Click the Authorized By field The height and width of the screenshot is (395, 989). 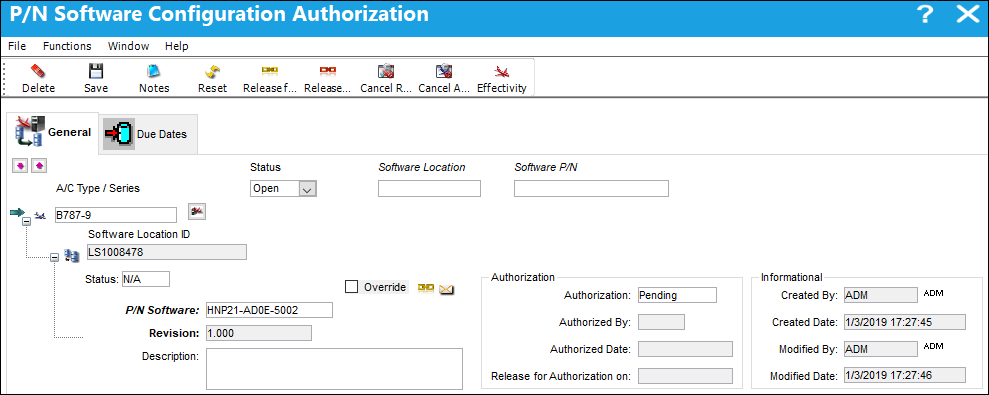pyautogui.click(x=661, y=322)
